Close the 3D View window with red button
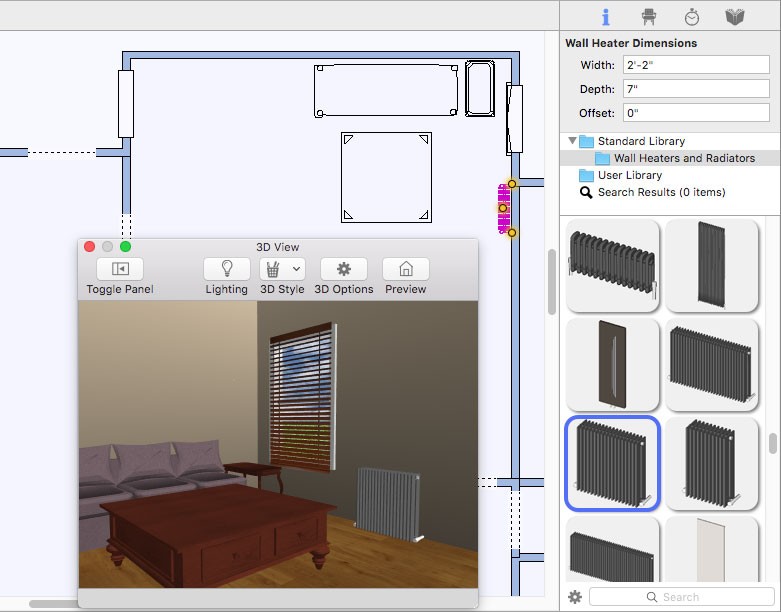 (90, 246)
